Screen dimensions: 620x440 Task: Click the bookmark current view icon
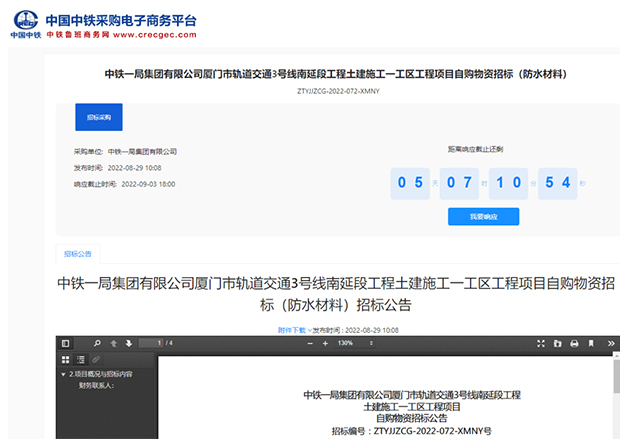click(591, 344)
